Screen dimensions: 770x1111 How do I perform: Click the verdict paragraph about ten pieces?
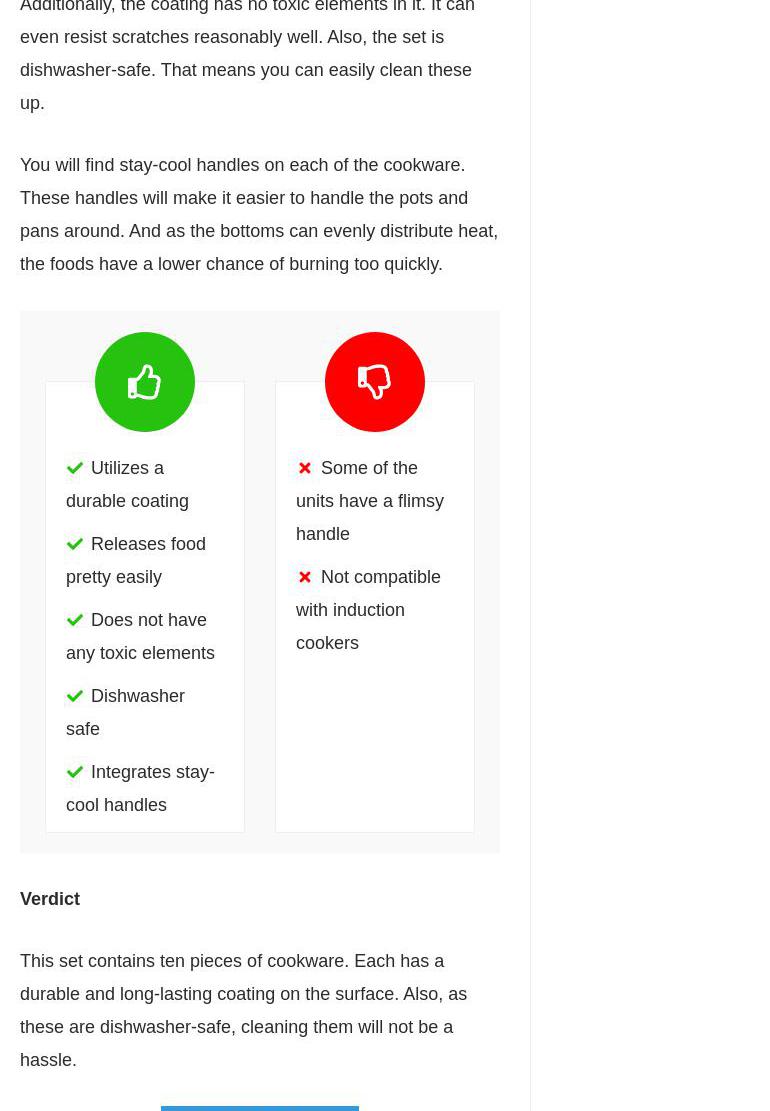pos(243,1010)
